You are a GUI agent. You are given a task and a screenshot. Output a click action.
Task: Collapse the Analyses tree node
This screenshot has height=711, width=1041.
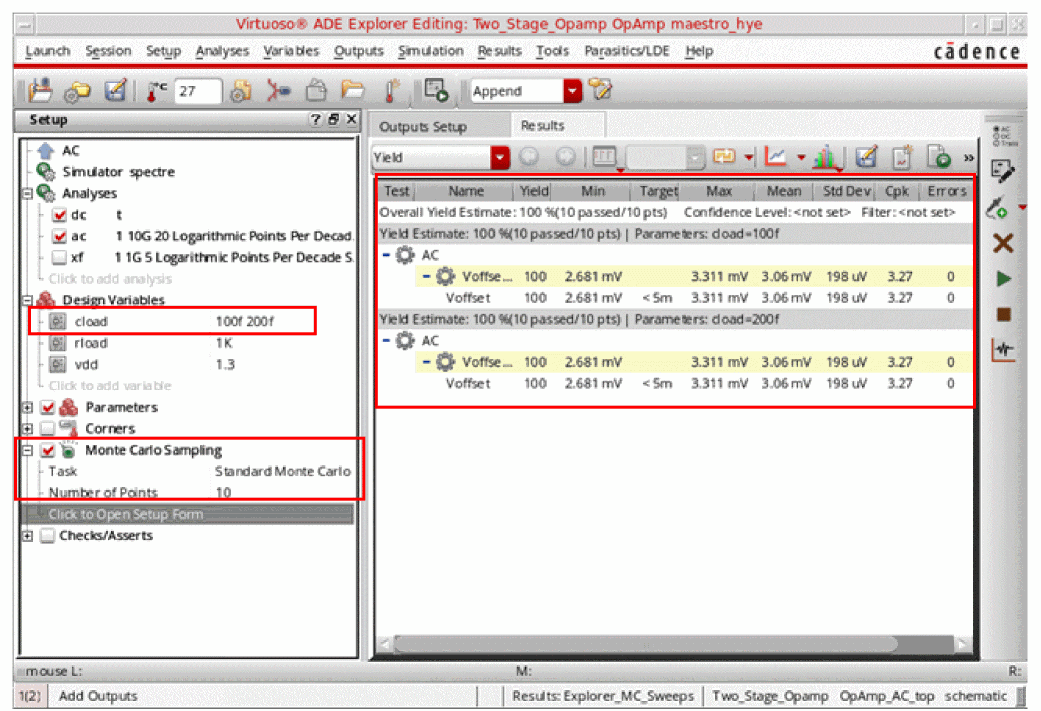(x=28, y=194)
